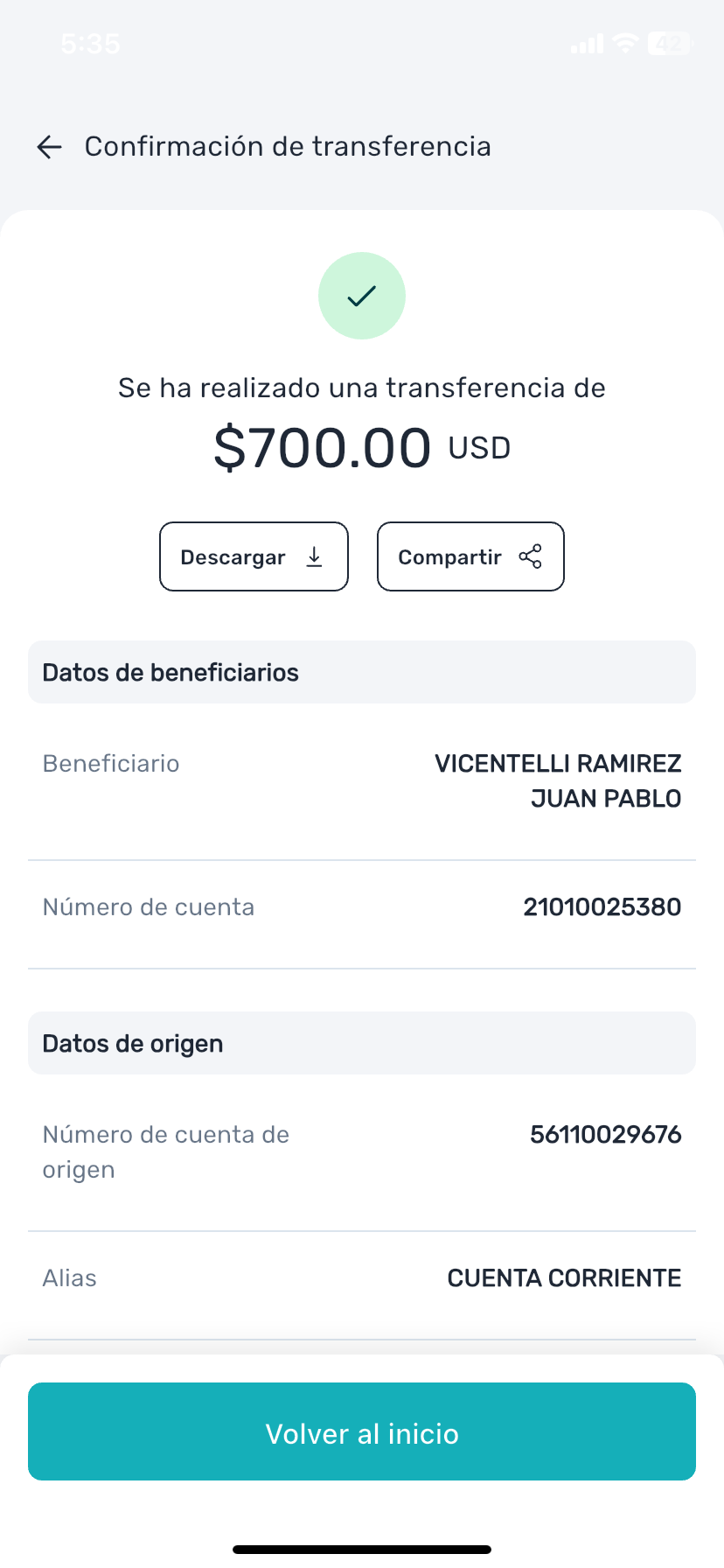This screenshot has height=1568, width=724.
Task: Tap the status bar clock 5:35
Action: pos(91,43)
